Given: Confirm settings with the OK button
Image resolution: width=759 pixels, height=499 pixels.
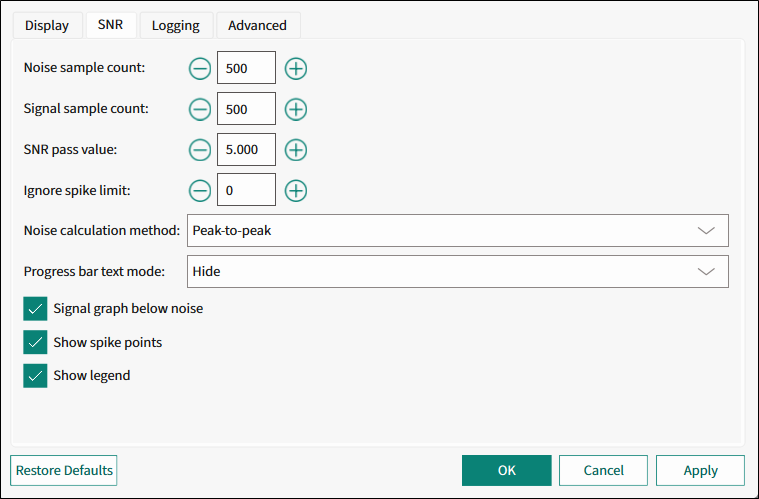Looking at the screenshot, I should [506, 470].
